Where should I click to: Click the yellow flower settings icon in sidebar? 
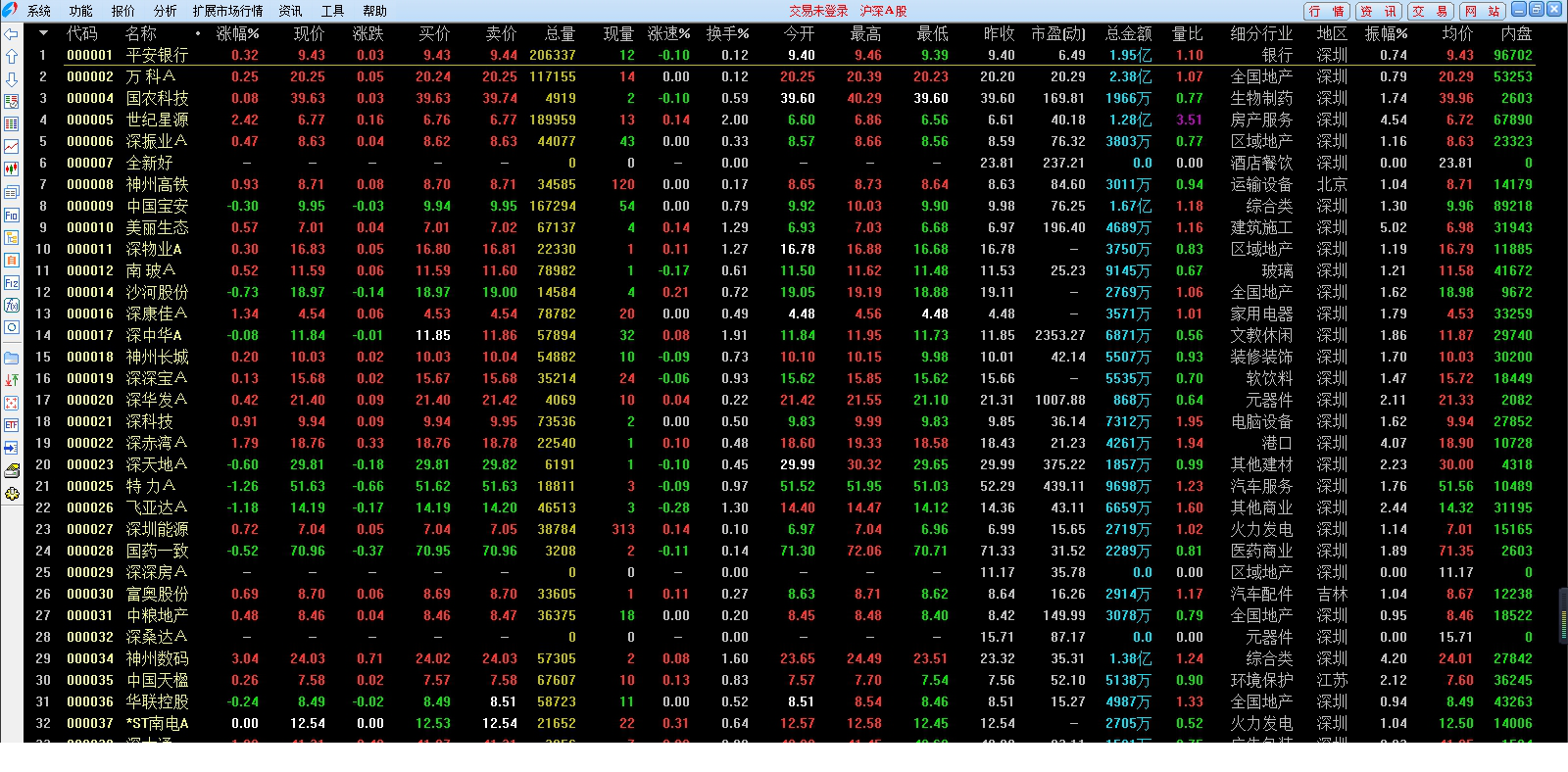pyautogui.click(x=11, y=493)
